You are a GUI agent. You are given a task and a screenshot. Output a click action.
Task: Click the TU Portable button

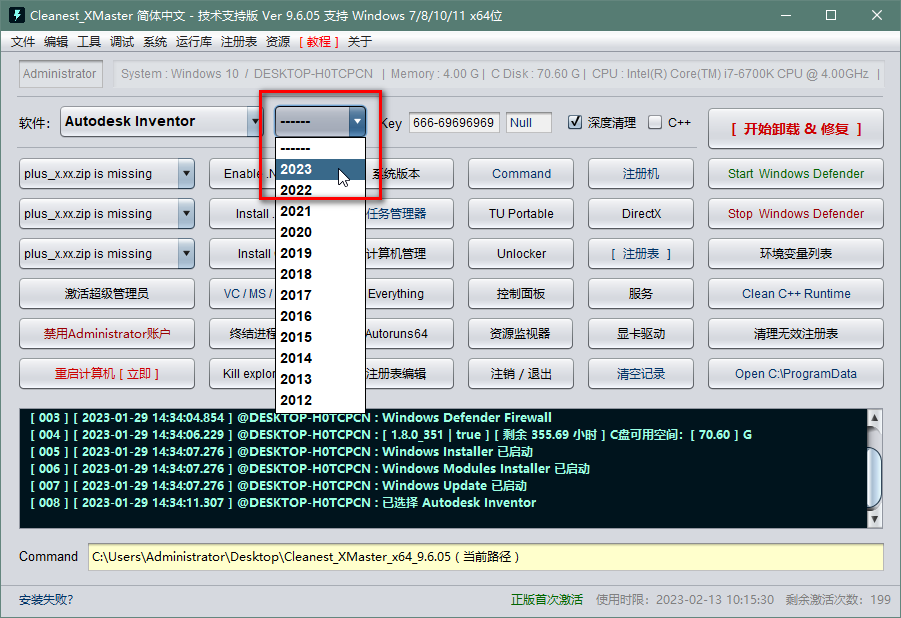coord(521,214)
